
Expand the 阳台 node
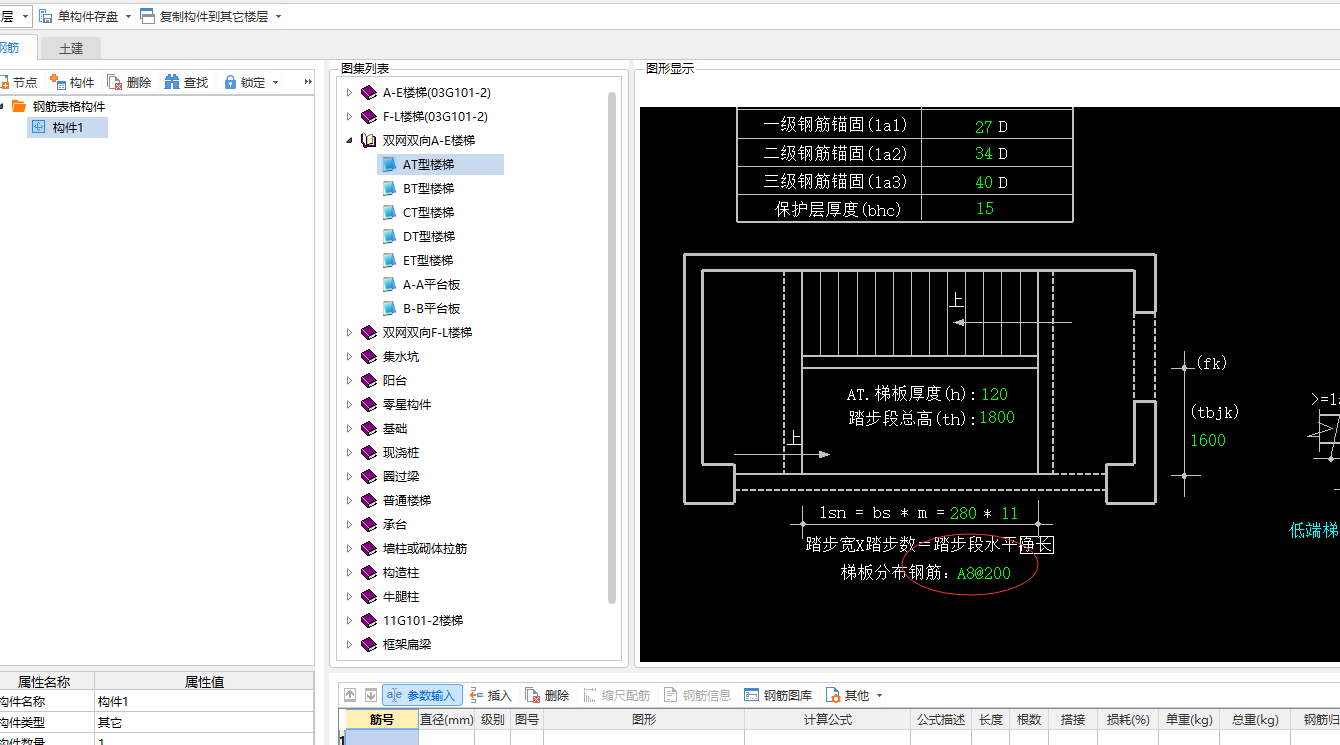point(349,380)
